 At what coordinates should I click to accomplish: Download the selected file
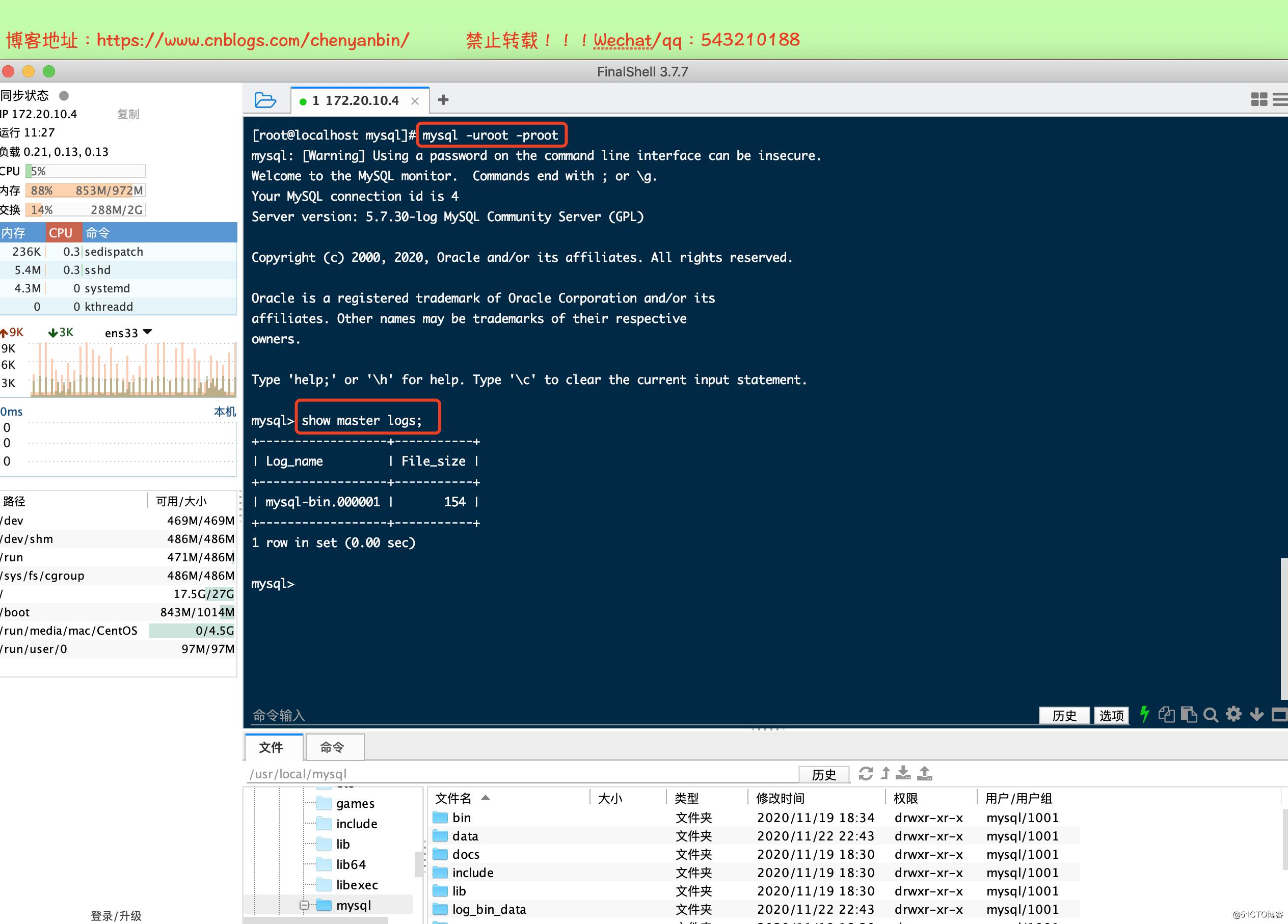pos(903,773)
